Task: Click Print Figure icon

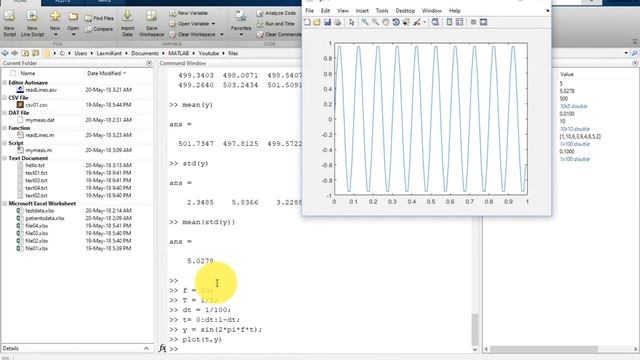Action: coord(337,22)
